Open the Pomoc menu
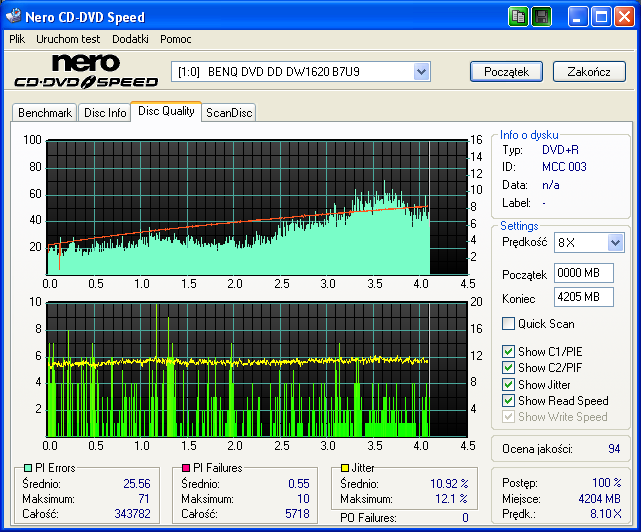The height and width of the screenshot is (532, 641). (176, 39)
